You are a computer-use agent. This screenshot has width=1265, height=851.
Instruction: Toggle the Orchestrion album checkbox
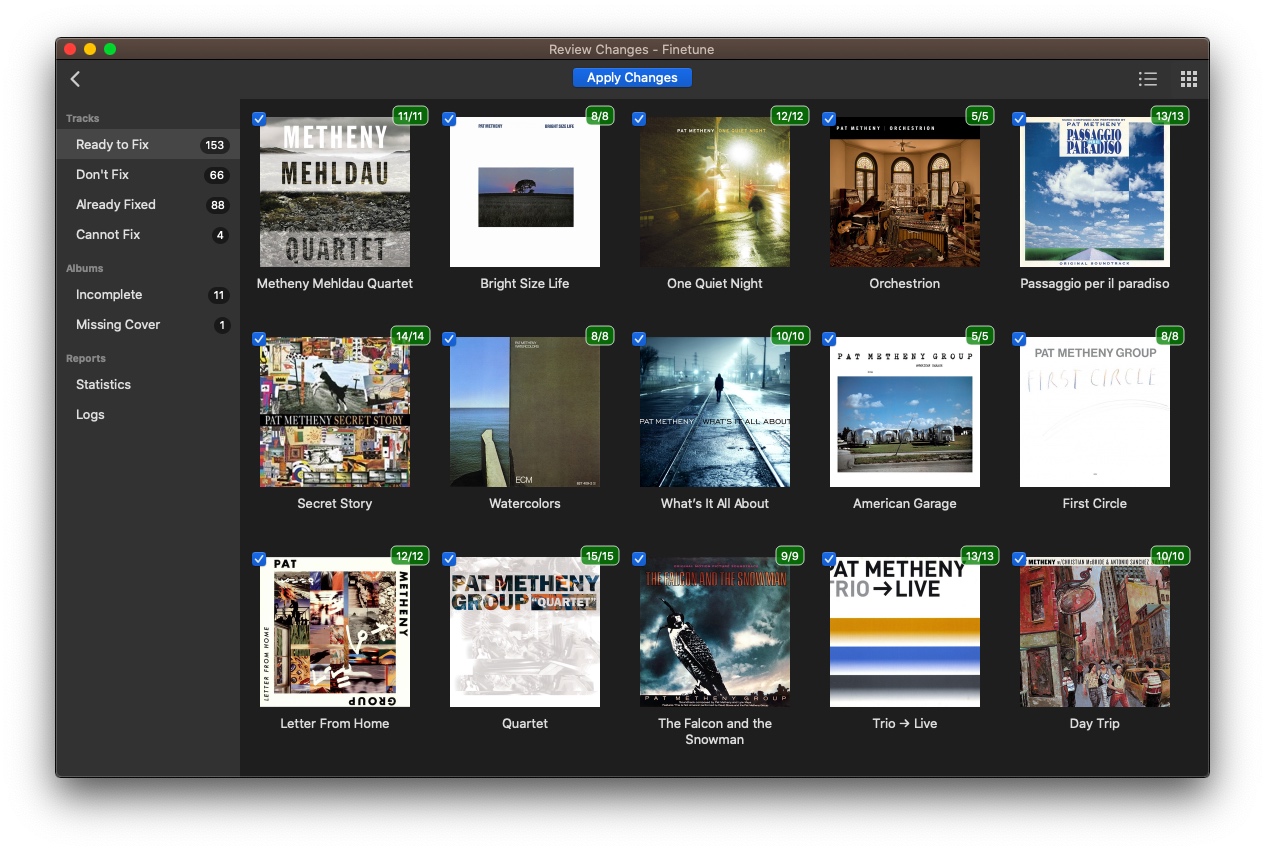point(829,119)
